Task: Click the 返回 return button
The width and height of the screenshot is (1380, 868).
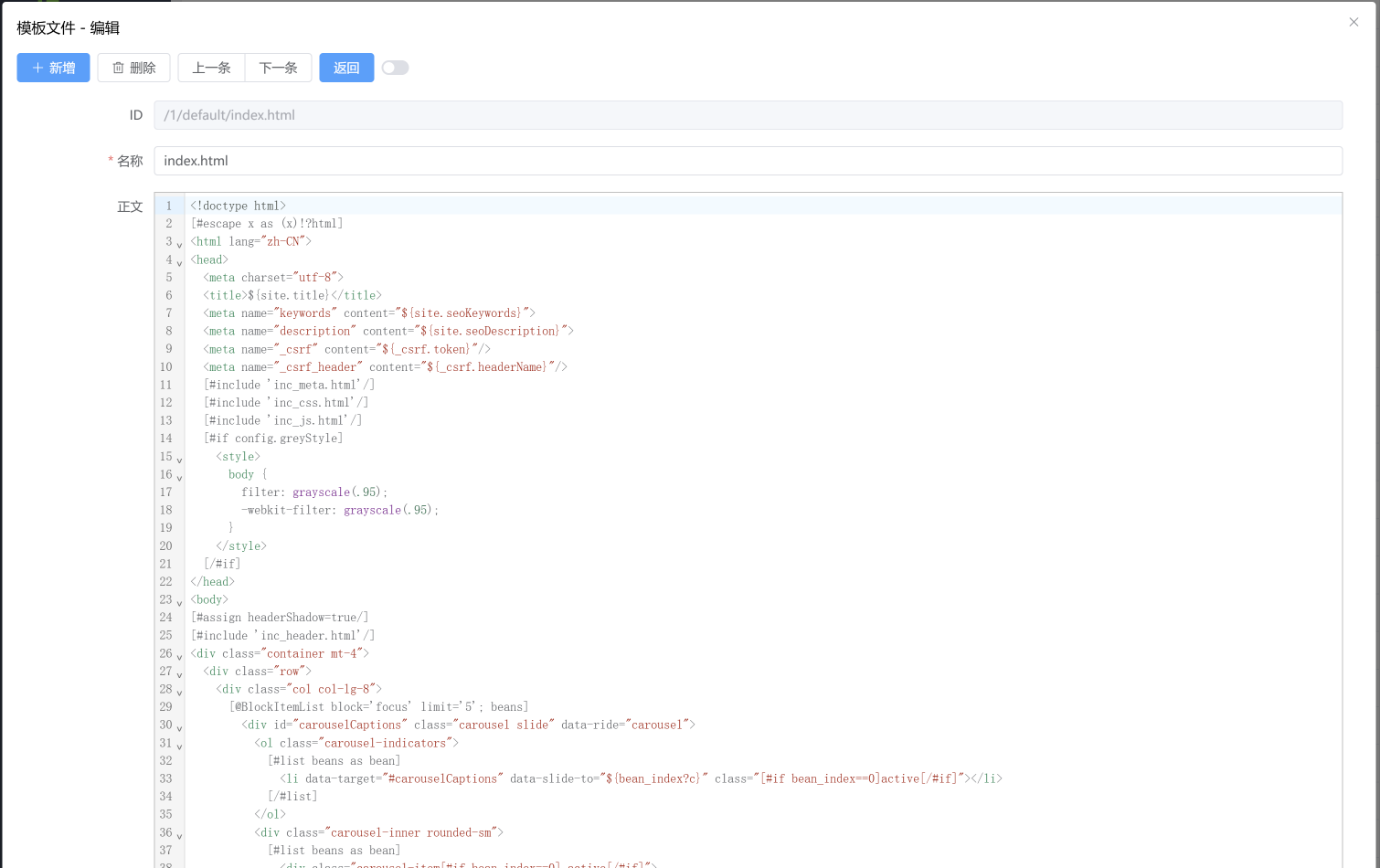Action: tap(346, 68)
